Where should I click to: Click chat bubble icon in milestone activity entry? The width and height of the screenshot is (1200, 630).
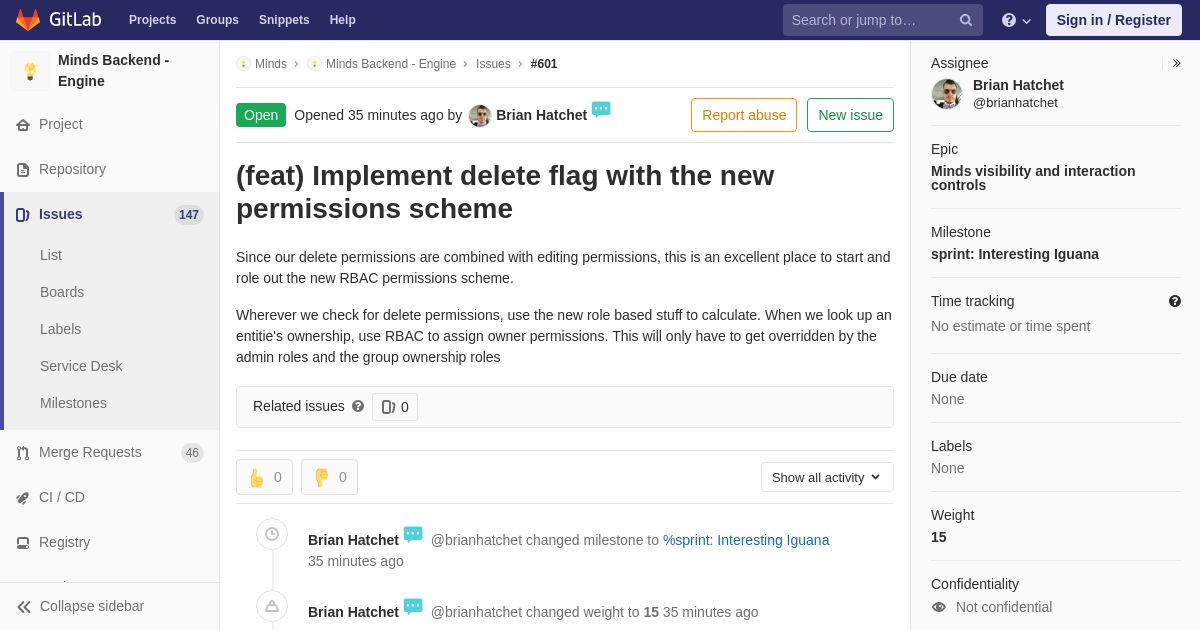coord(413,534)
